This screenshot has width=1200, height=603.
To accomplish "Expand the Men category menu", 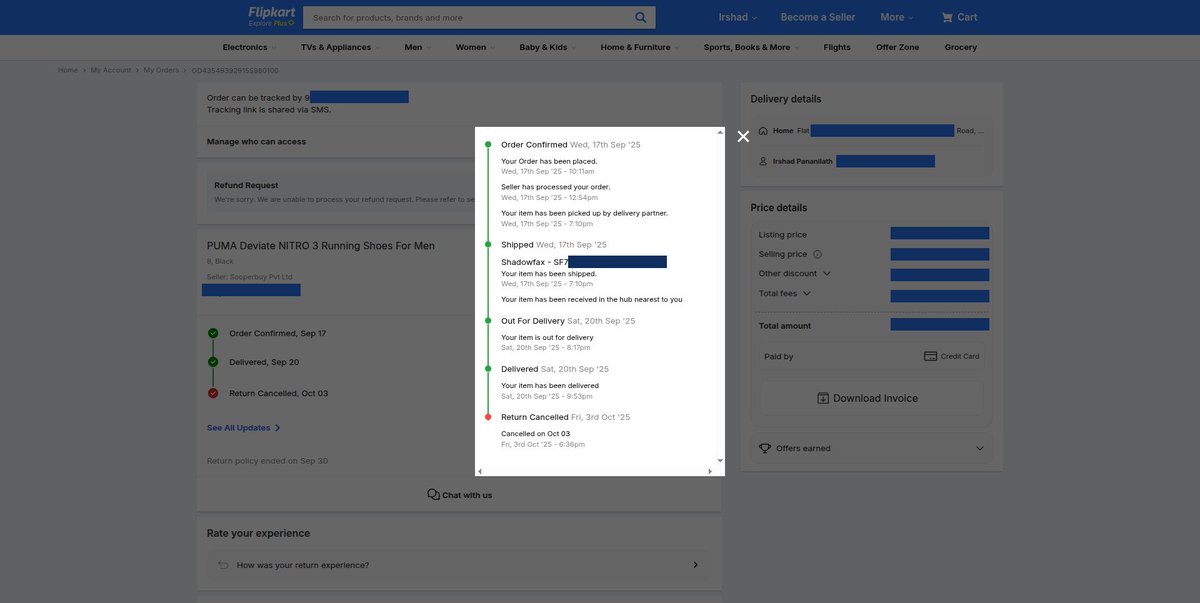I will tap(418, 47).
